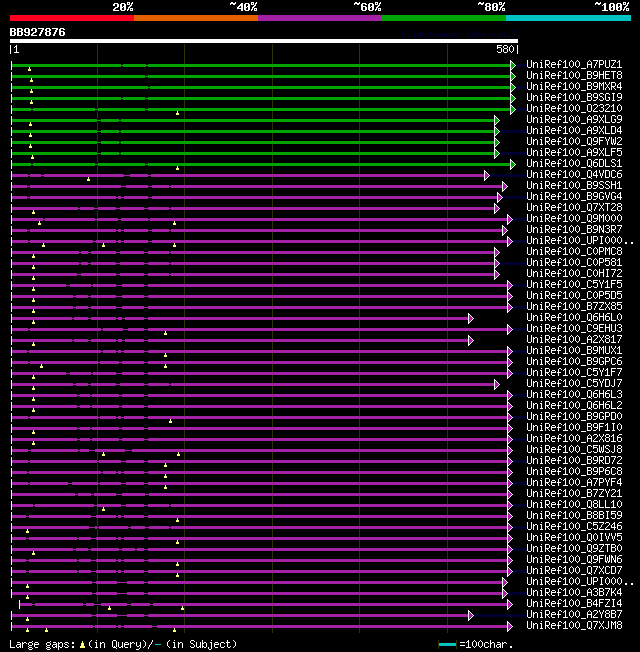Select the UniRef100_Q9ZTB0 label

[x=574, y=548]
